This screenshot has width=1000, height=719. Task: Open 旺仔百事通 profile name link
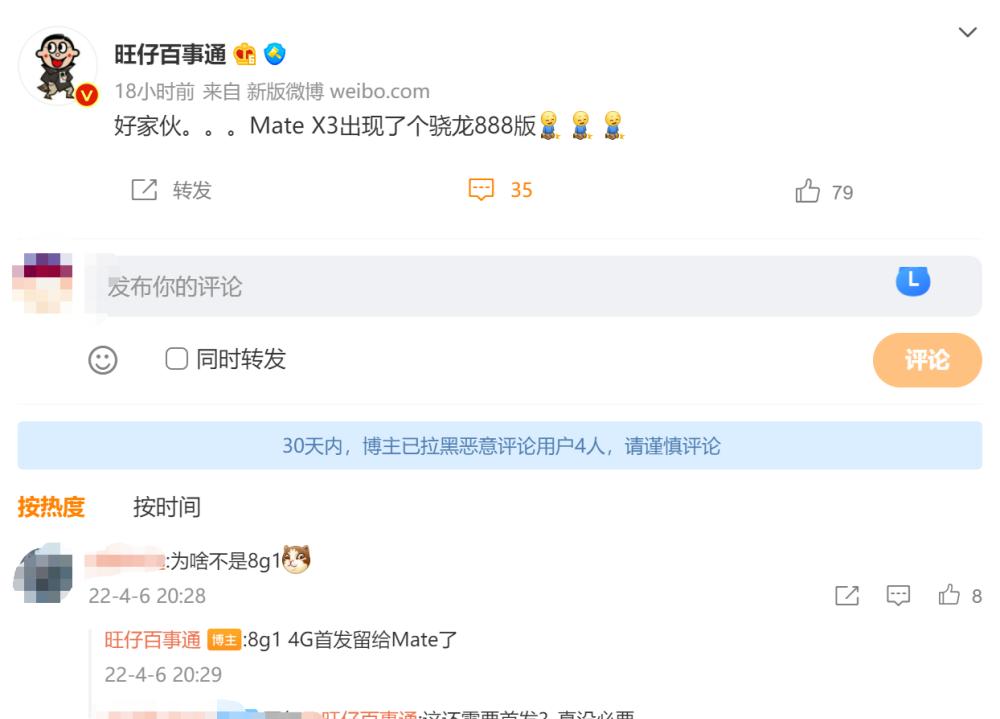[170, 55]
